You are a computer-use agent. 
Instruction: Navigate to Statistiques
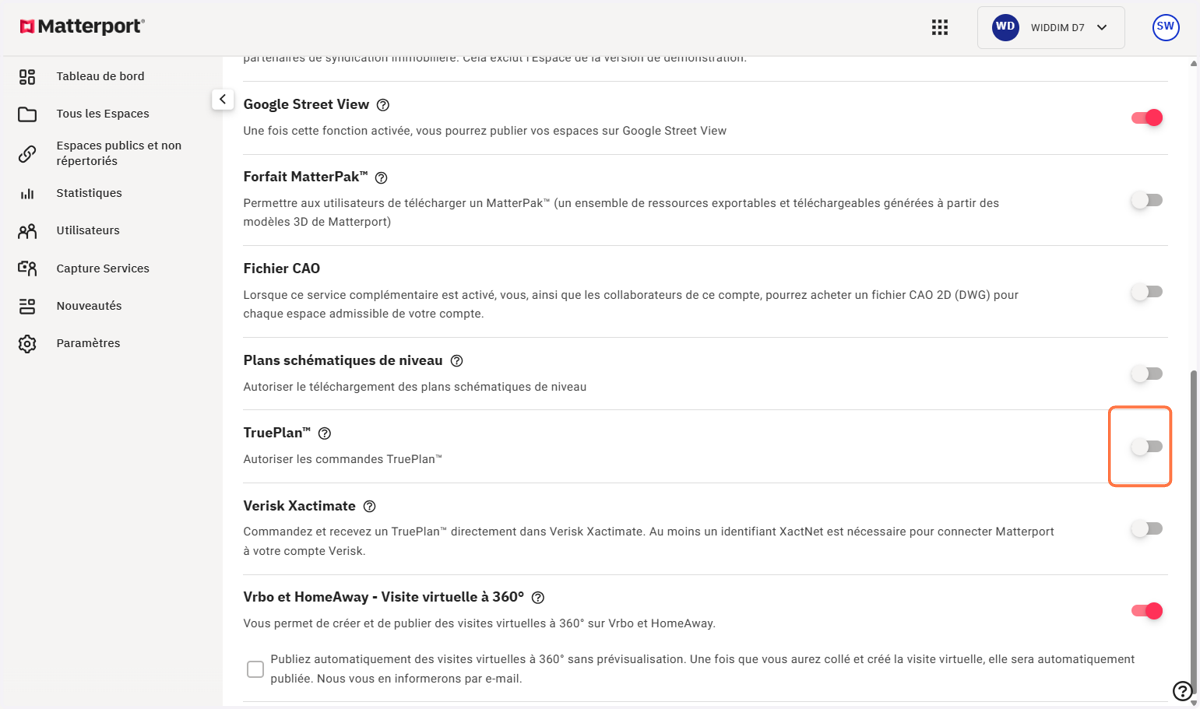click(89, 193)
